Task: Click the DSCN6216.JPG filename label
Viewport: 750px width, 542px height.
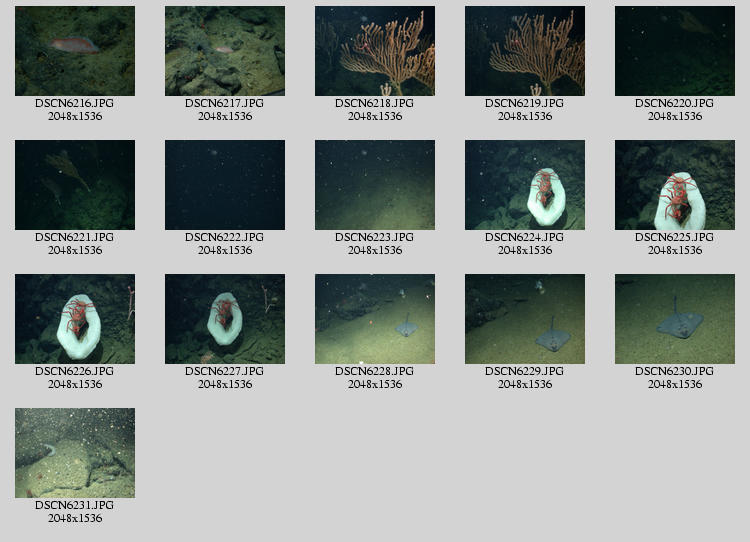Action: coord(75,104)
